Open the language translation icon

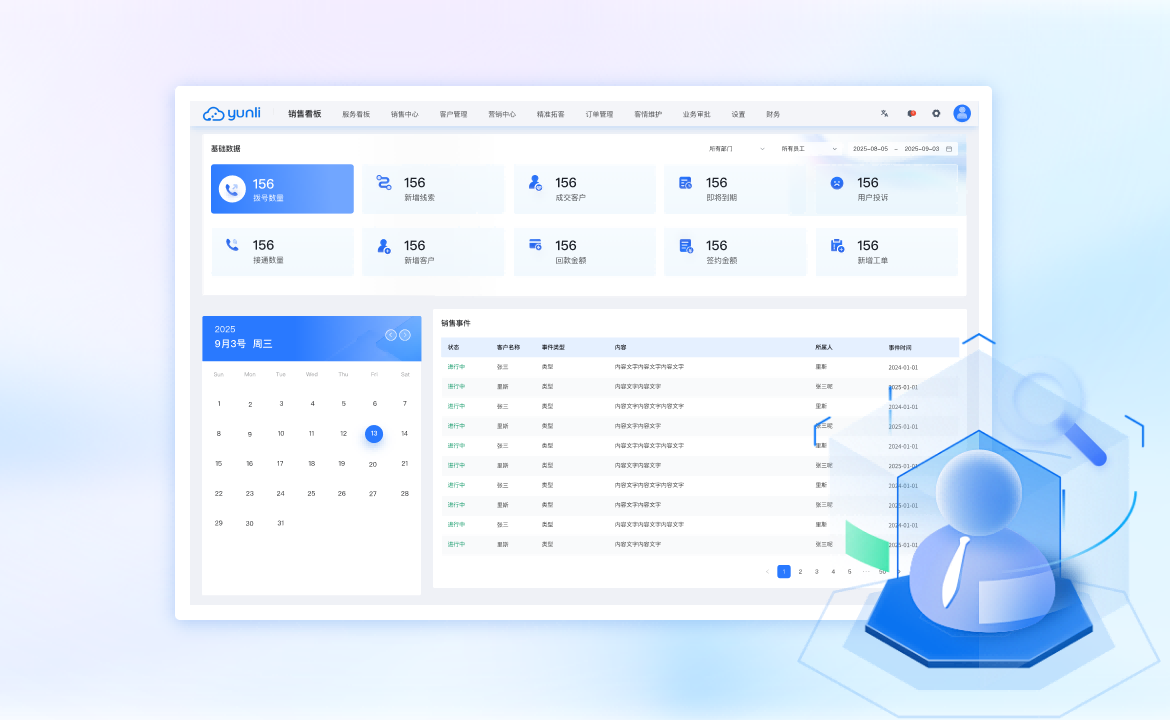pos(884,114)
